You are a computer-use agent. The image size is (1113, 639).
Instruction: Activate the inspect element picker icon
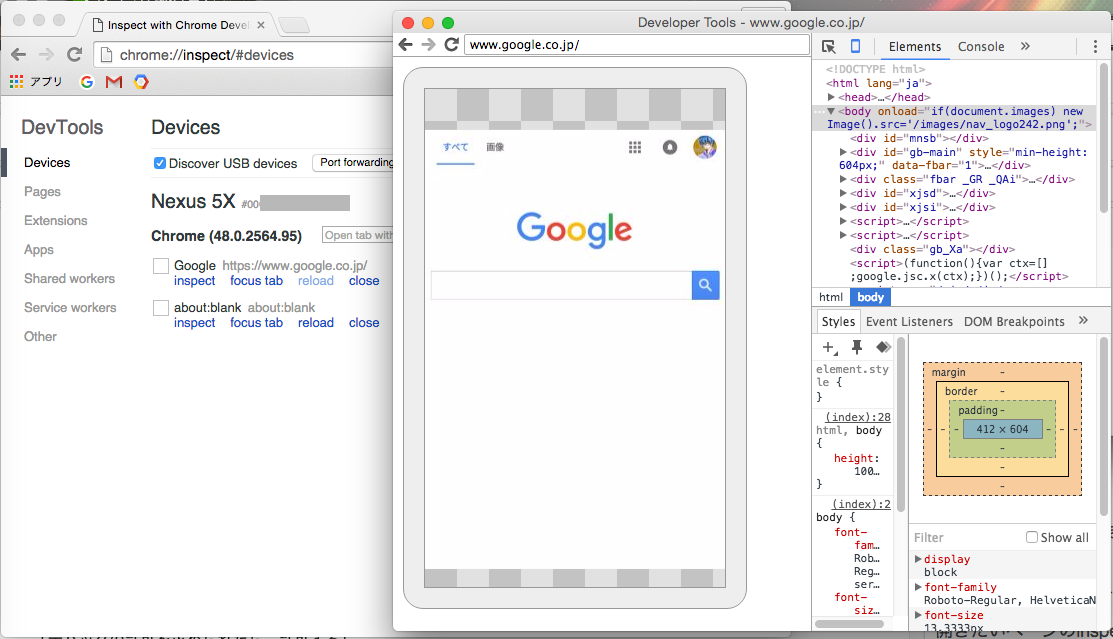pyautogui.click(x=828, y=46)
